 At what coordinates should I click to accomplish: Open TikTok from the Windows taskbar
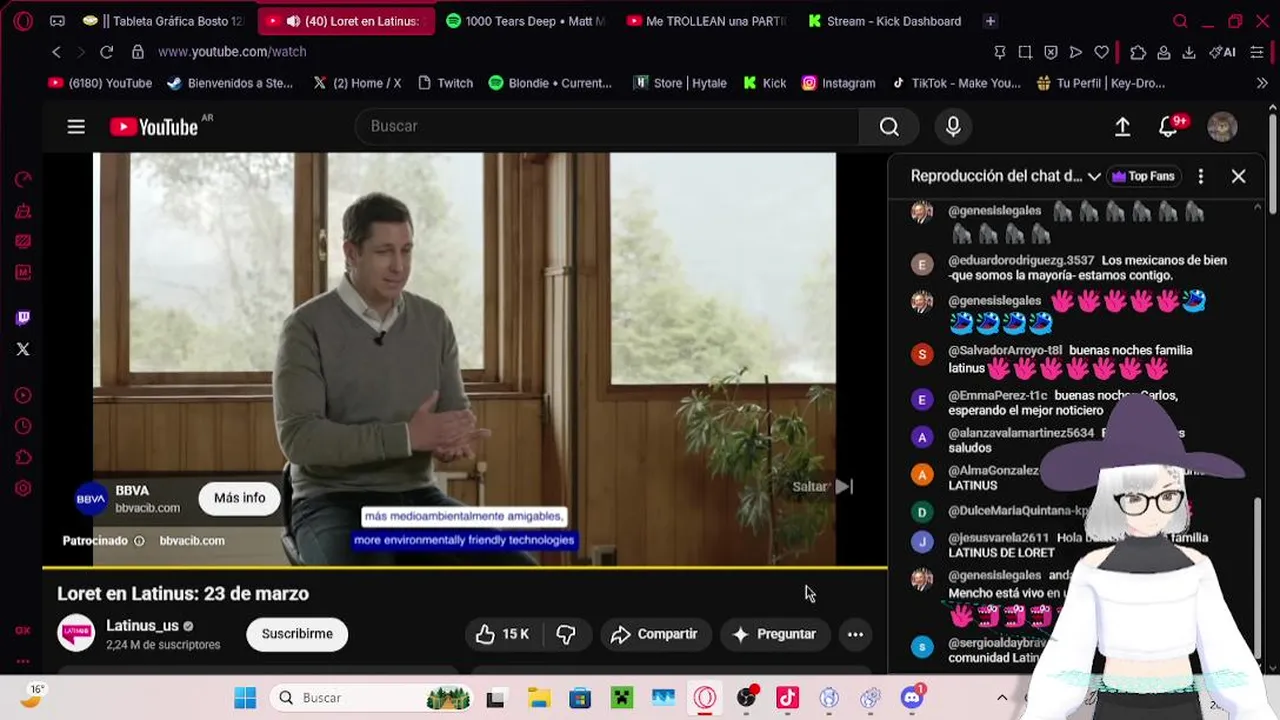(787, 698)
